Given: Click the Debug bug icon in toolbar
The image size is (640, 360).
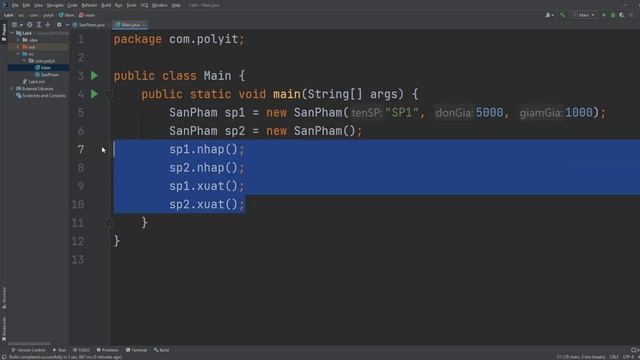Looking at the screenshot, I should point(613,15).
